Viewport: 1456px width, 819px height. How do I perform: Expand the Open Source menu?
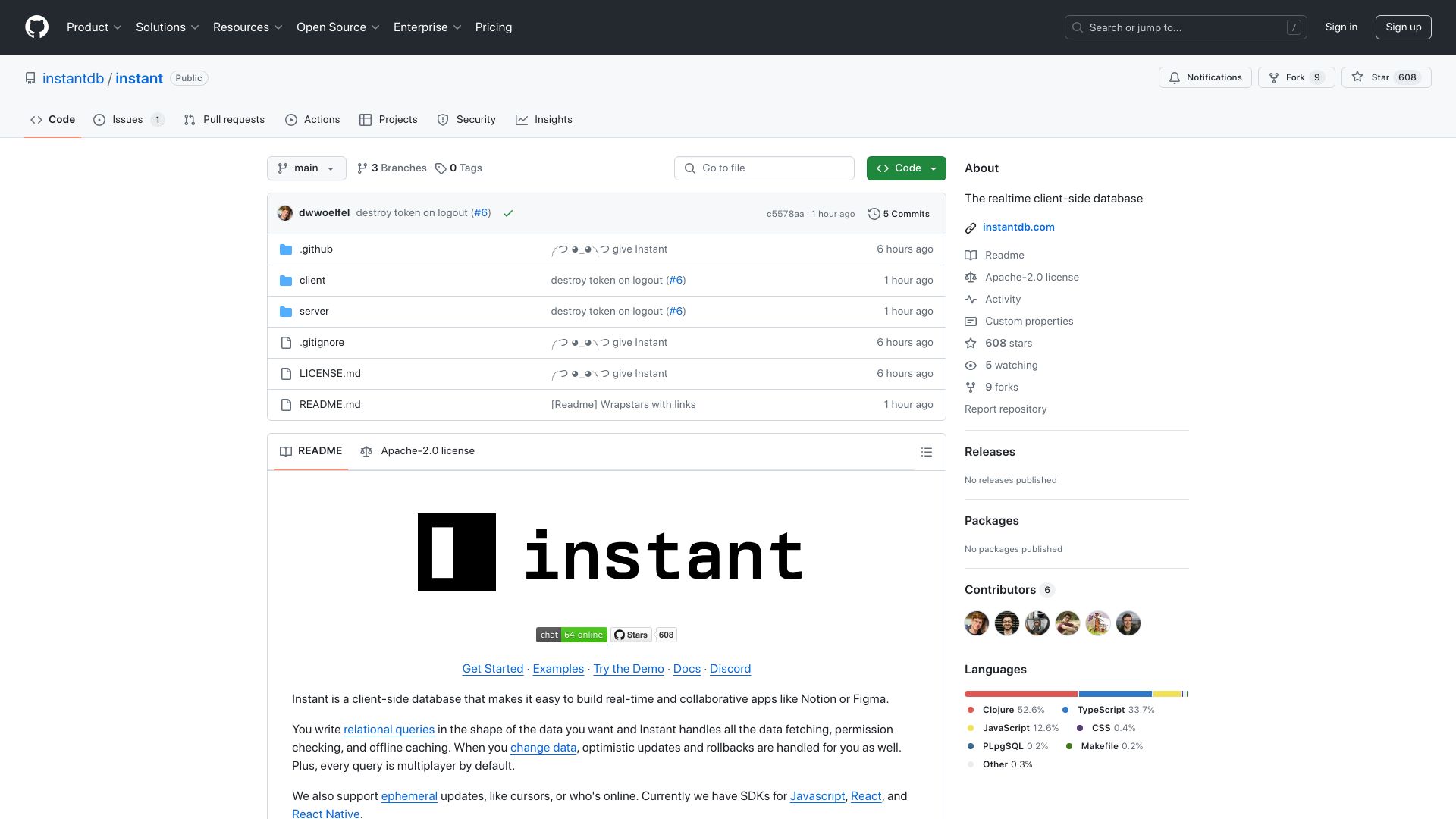coord(338,27)
